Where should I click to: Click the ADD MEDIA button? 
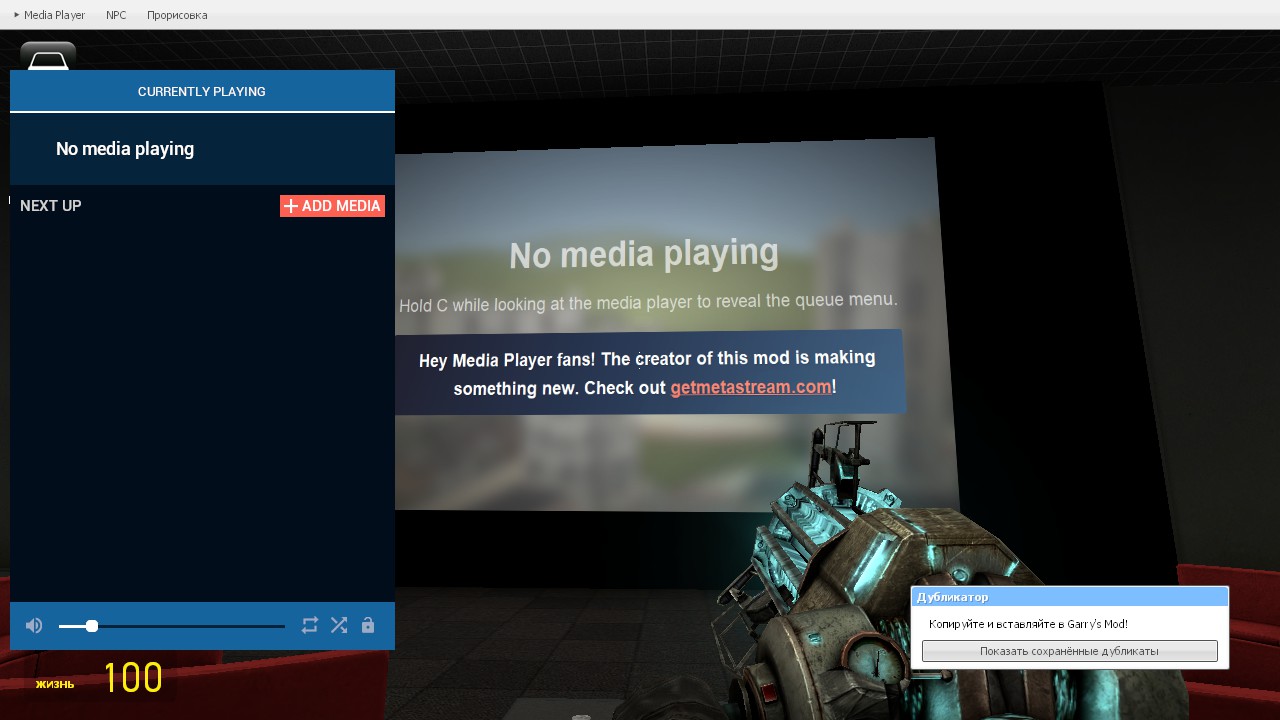coord(332,206)
